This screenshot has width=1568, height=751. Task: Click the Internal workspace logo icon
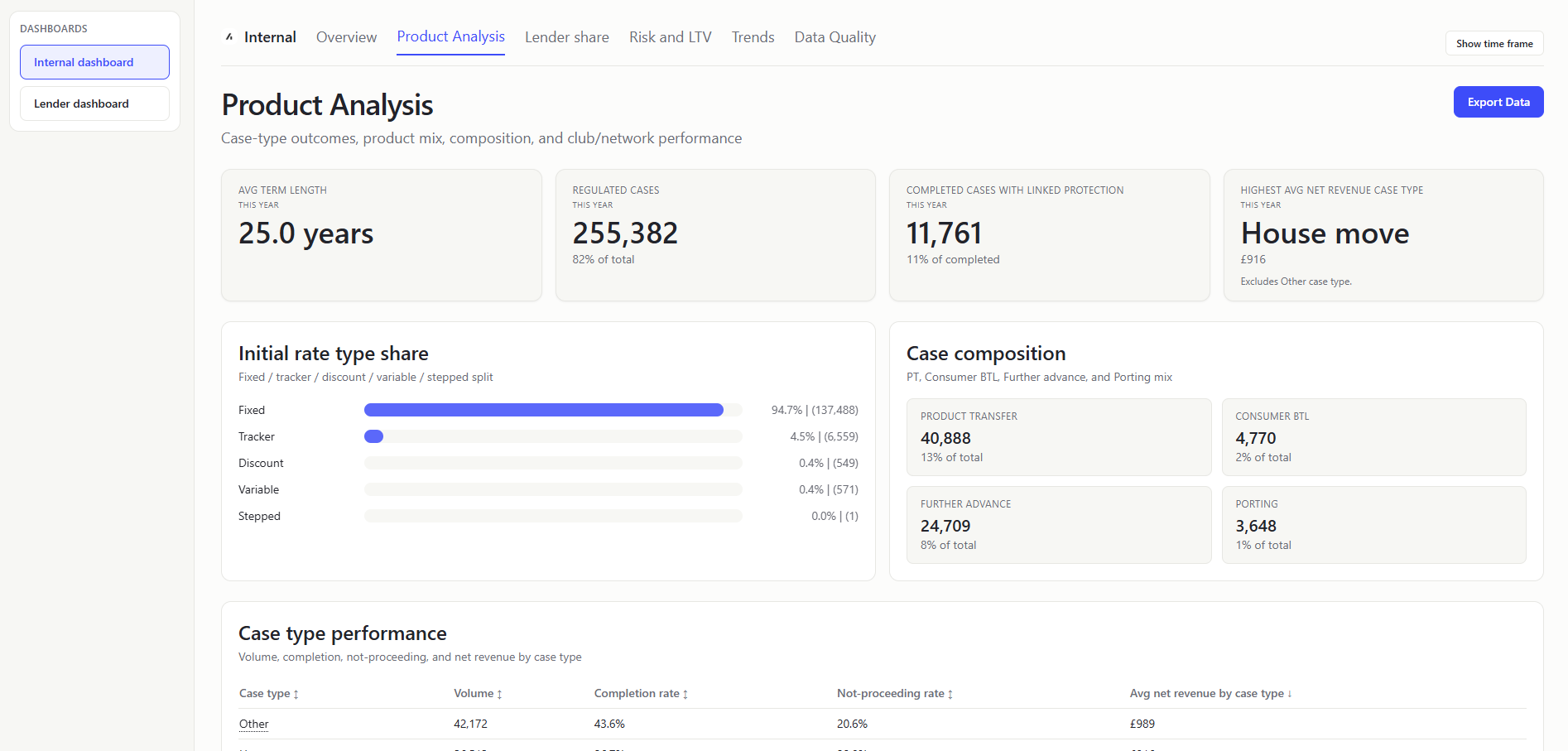point(229,36)
